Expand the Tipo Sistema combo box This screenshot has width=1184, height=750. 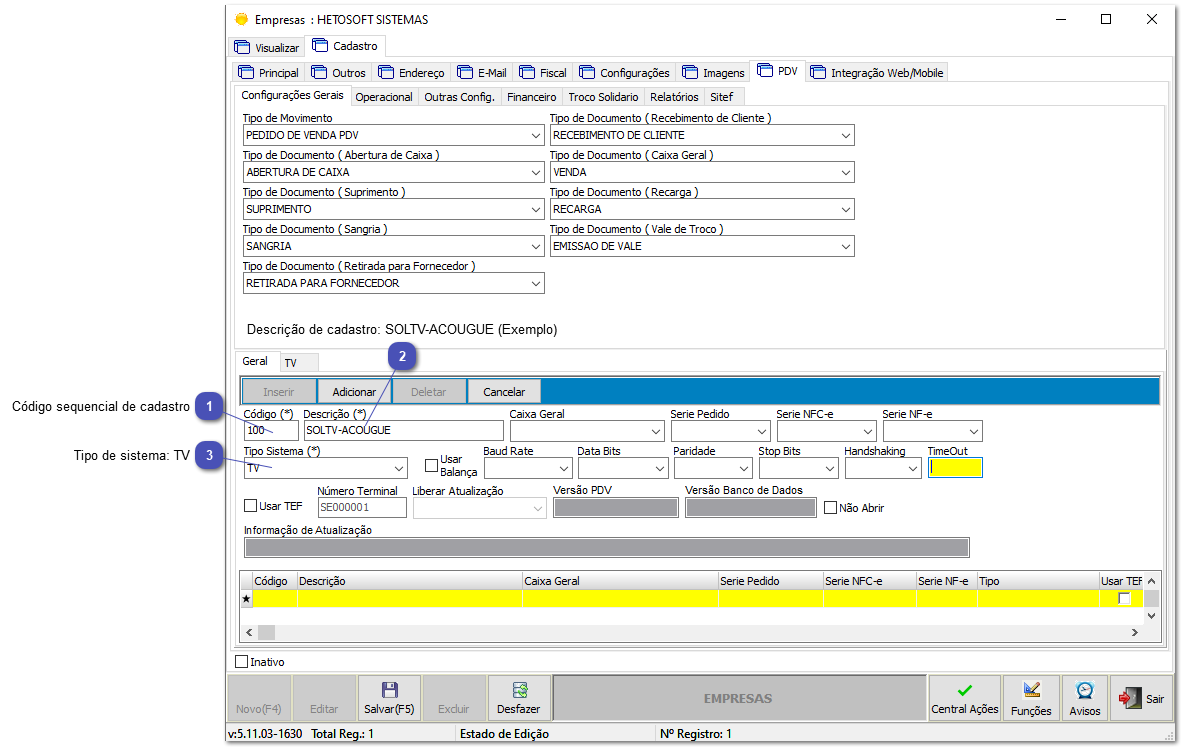[x=399, y=467]
